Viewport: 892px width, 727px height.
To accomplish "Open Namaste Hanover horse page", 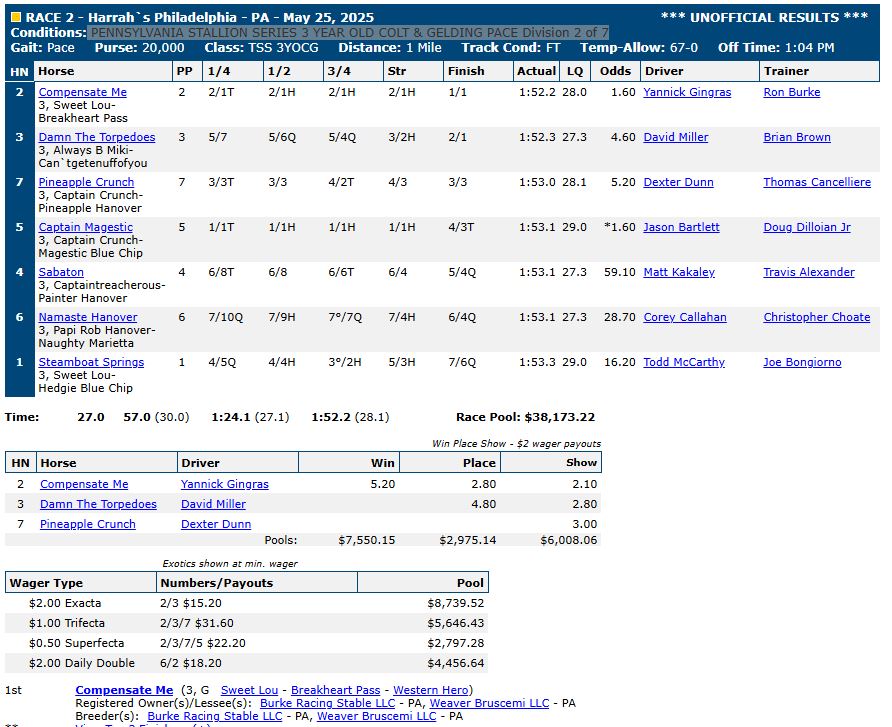I will point(88,317).
